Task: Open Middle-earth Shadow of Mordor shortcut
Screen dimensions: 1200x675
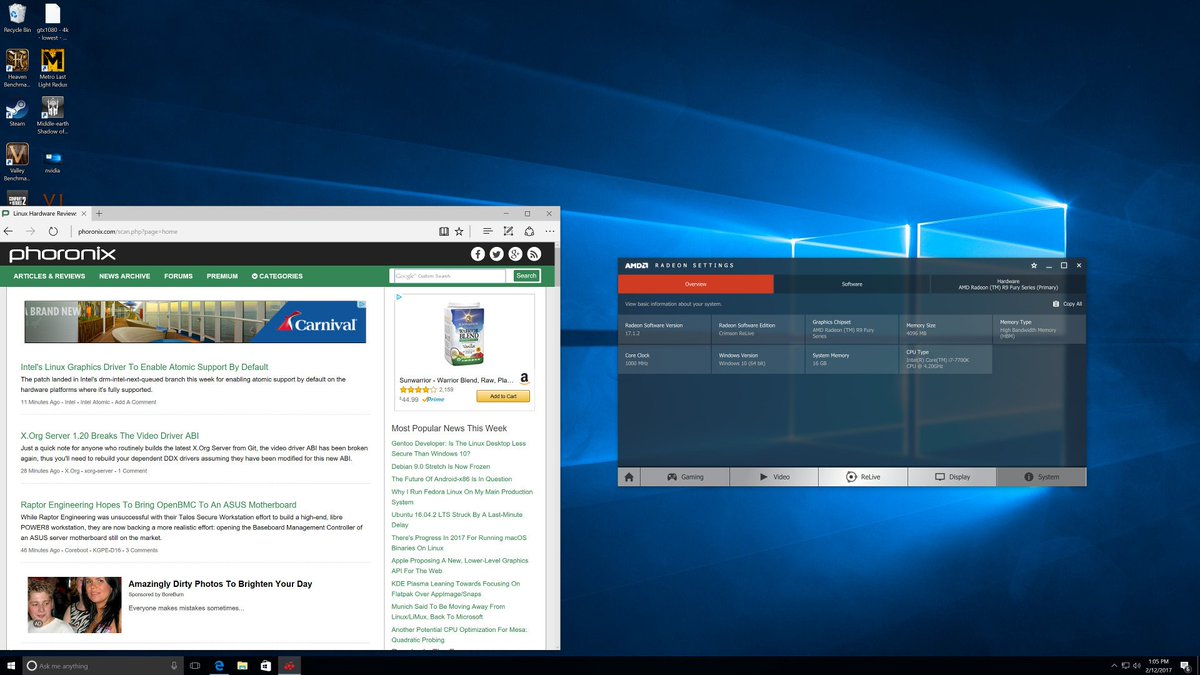Action: click(52, 114)
